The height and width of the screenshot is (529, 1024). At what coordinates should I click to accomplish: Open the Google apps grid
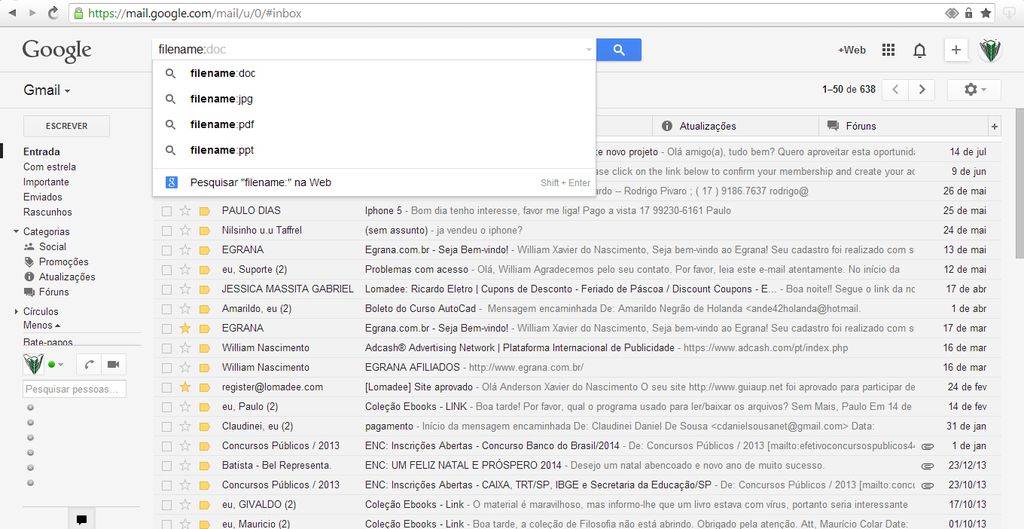coord(888,50)
